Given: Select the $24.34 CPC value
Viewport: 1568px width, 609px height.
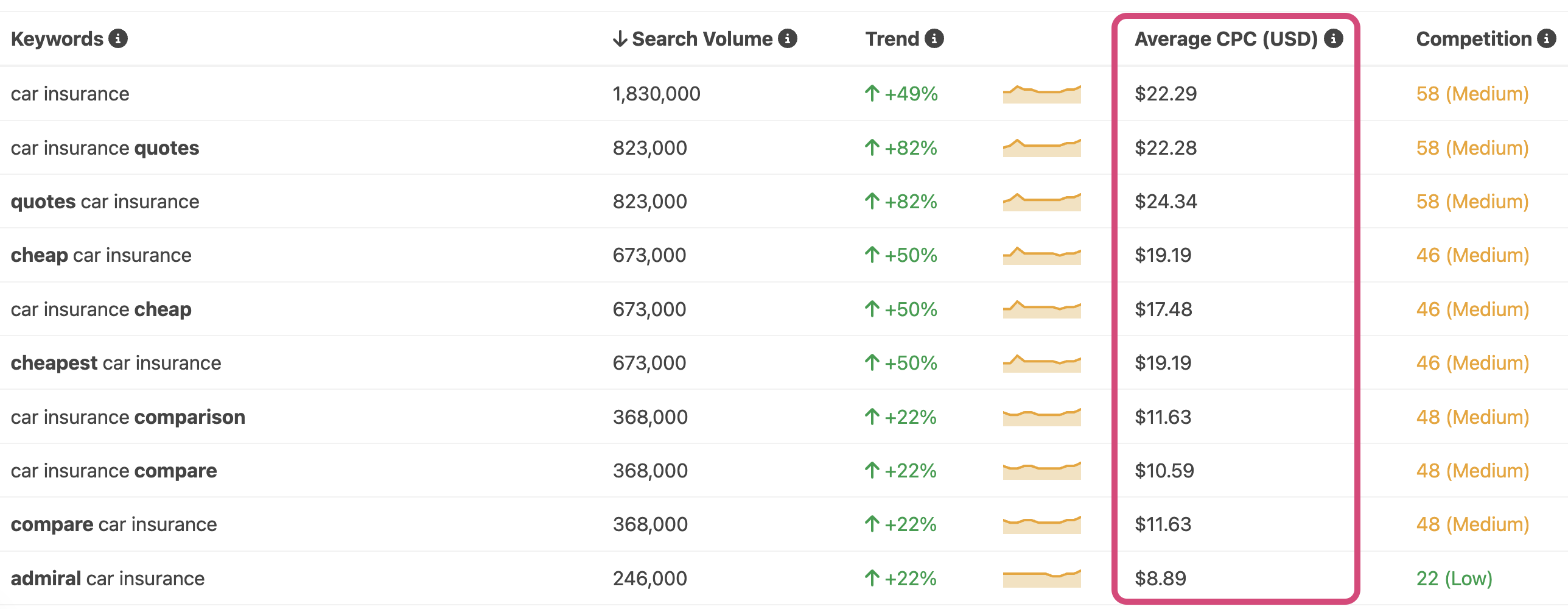Looking at the screenshot, I should (1166, 201).
